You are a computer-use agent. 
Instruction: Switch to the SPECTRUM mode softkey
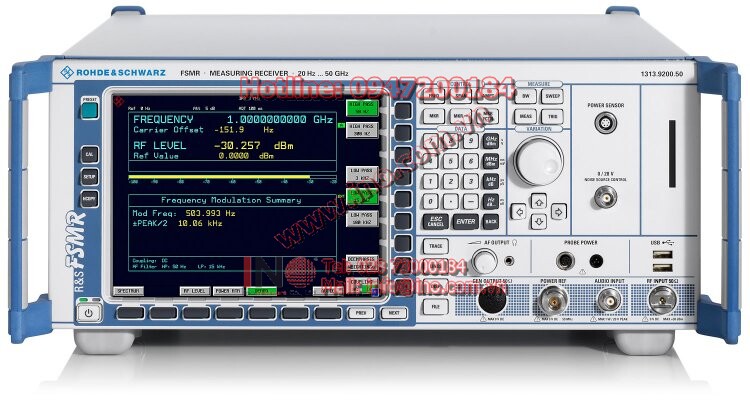pos(128,291)
